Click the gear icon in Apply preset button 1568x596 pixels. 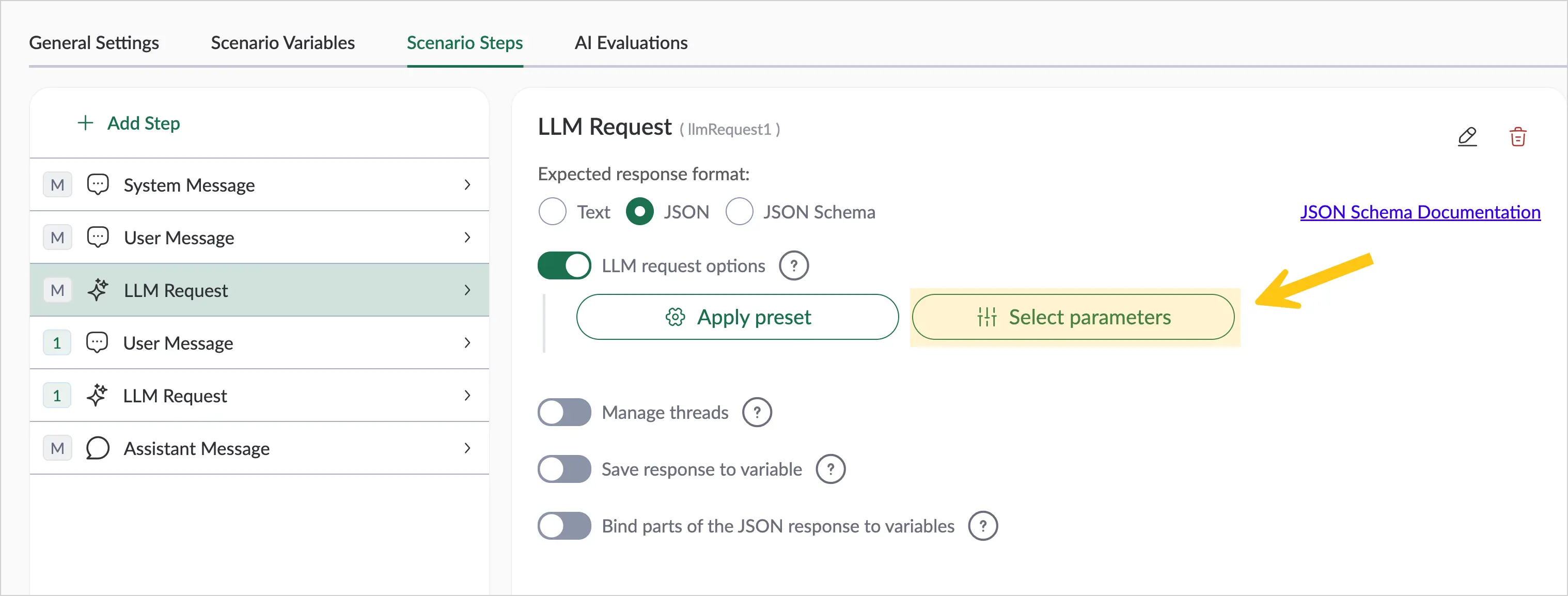click(x=675, y=317)
